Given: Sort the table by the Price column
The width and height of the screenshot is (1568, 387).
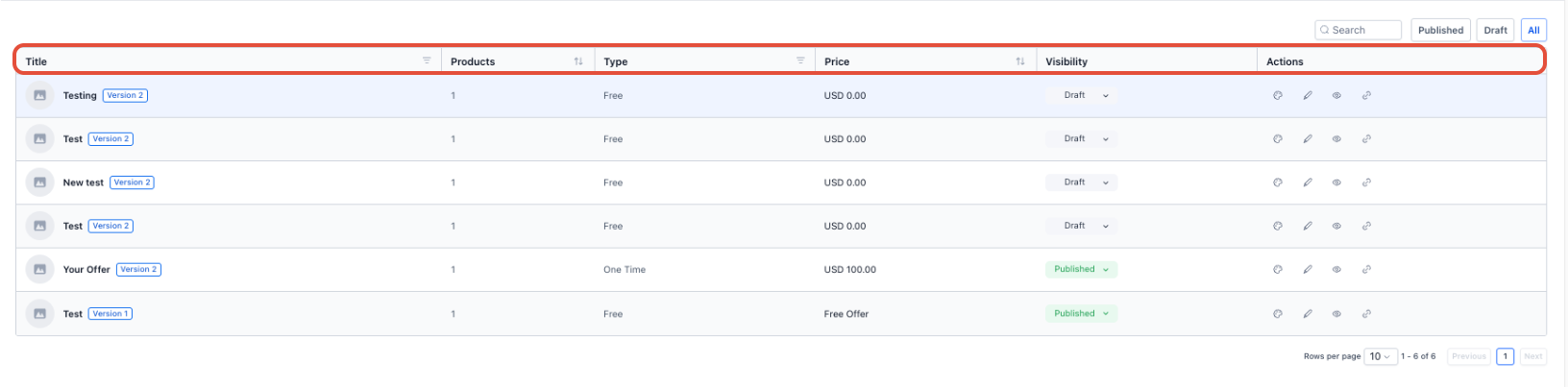Looking at the screenshot, I should click(1020, 61).
